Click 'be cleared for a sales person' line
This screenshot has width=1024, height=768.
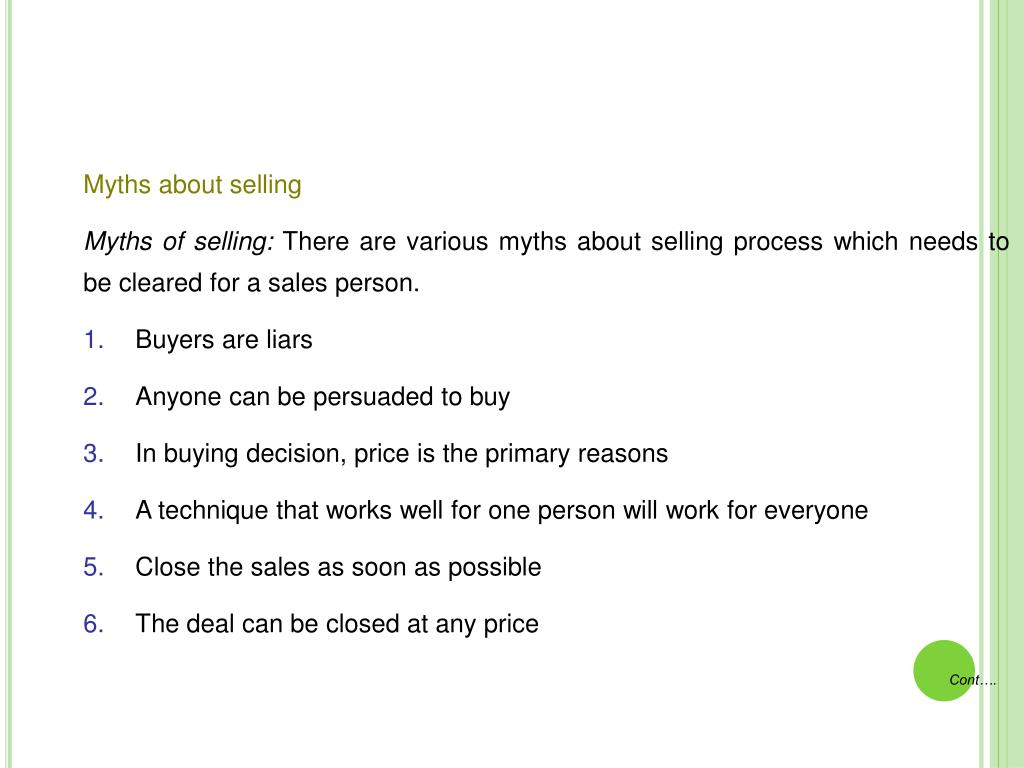[251, 283]
